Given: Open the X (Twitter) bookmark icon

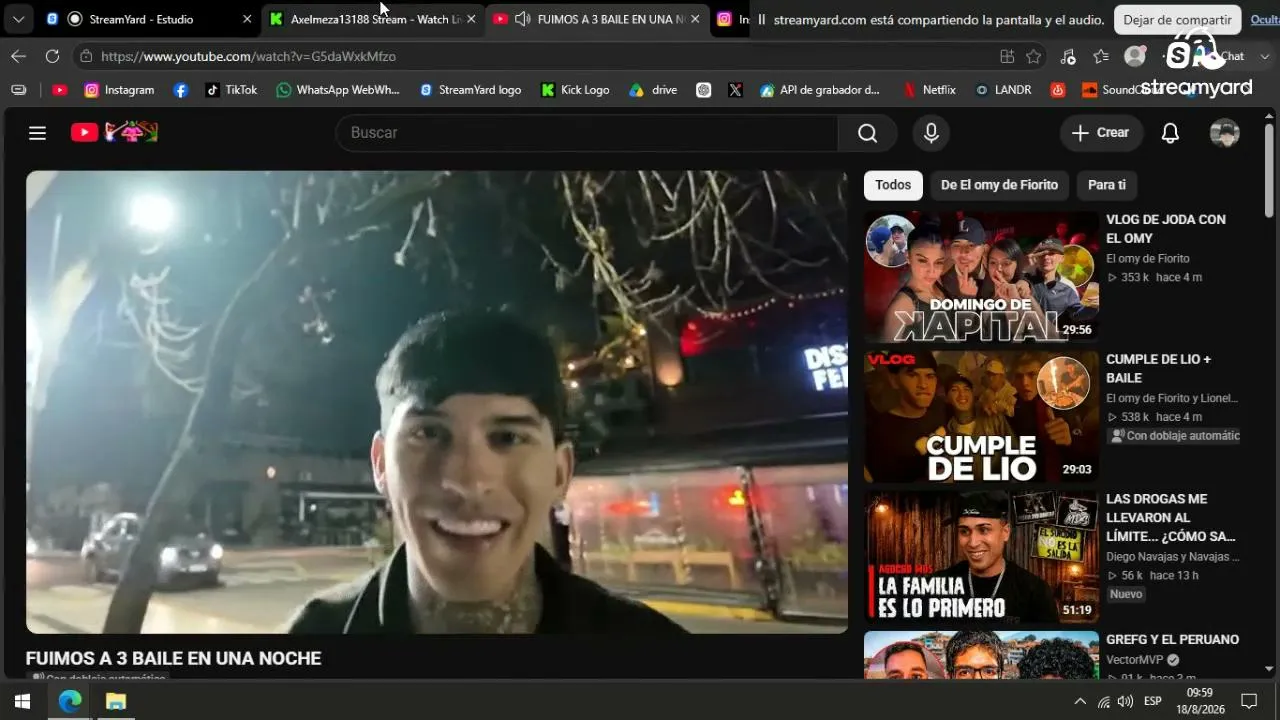Looking at the screenshot, I should (x=735, y=90).
